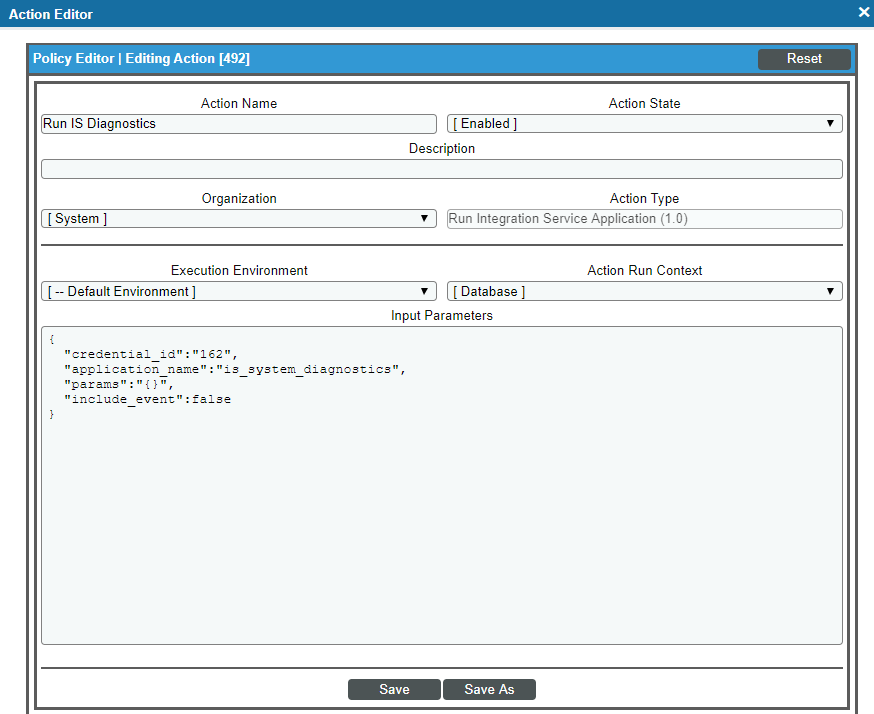874x714 pixels.
Task: Expand the Action Run Context dropdown
Action: click(x=644, y=292)
